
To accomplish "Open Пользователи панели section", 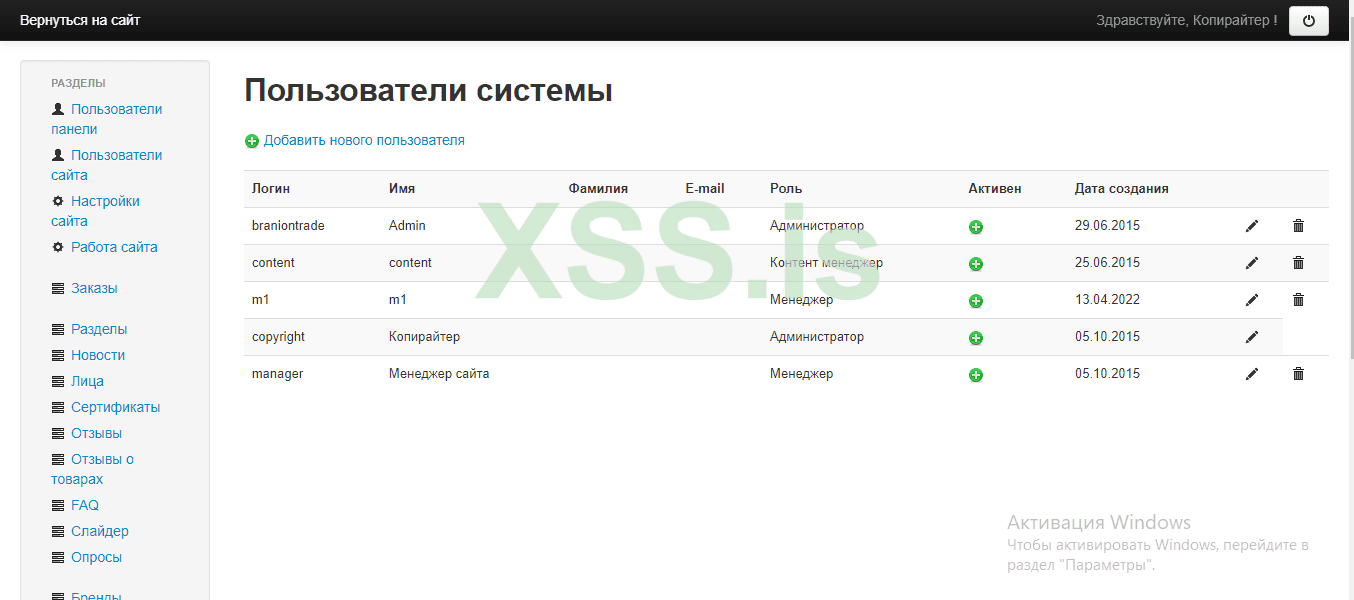I will (107, 119).
